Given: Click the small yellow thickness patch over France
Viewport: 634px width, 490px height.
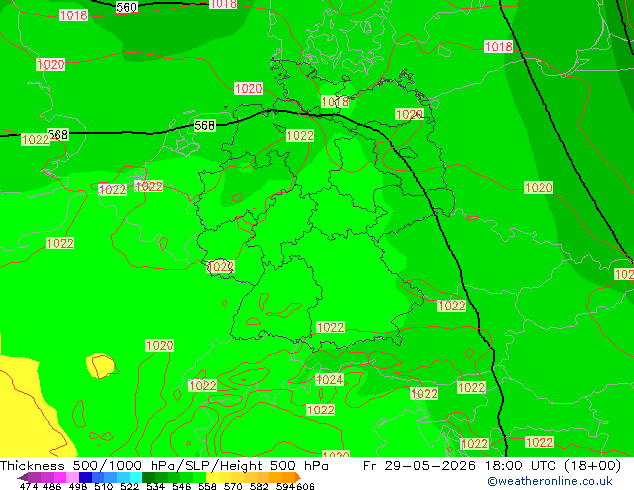Looking at the screenshot, I should coord(101,365).
